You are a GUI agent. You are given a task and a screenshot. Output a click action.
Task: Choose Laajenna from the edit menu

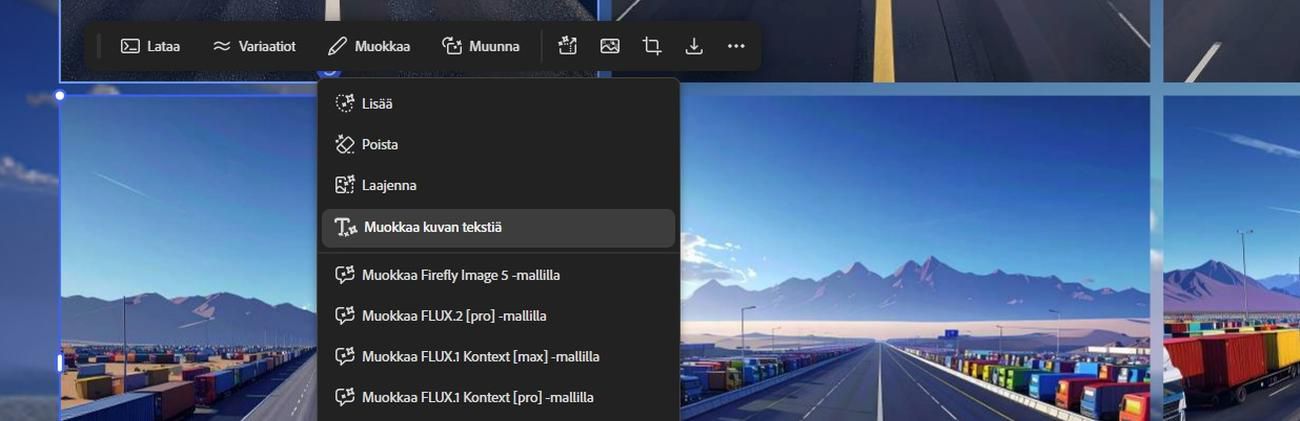coord(498,185)
